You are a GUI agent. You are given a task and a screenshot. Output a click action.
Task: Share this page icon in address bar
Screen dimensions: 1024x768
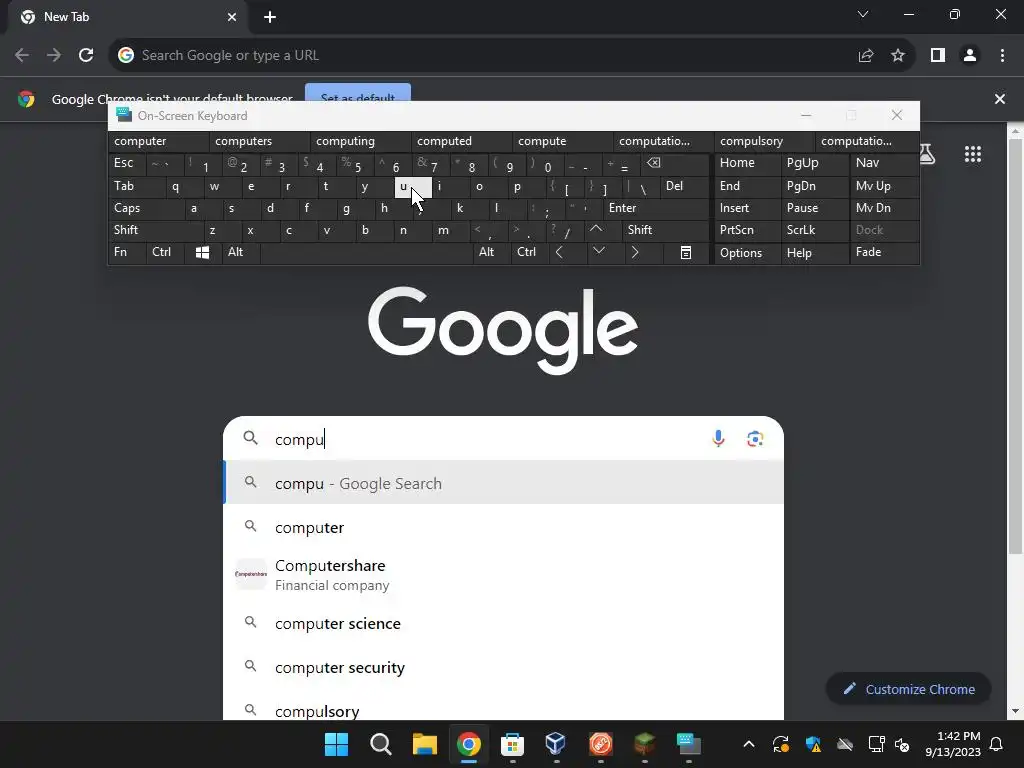pos(866,56)
